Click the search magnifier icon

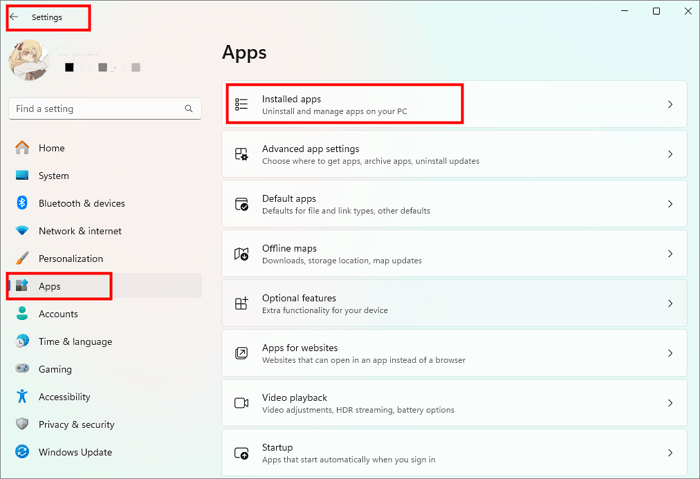click(188, 108)
